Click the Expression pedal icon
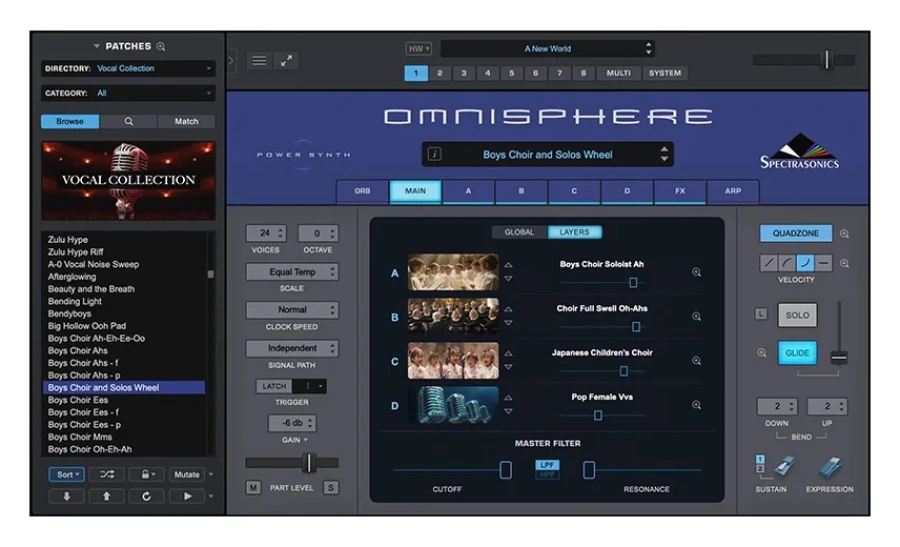Viewport: 900px width, 547px height. (x=830, y=467)
